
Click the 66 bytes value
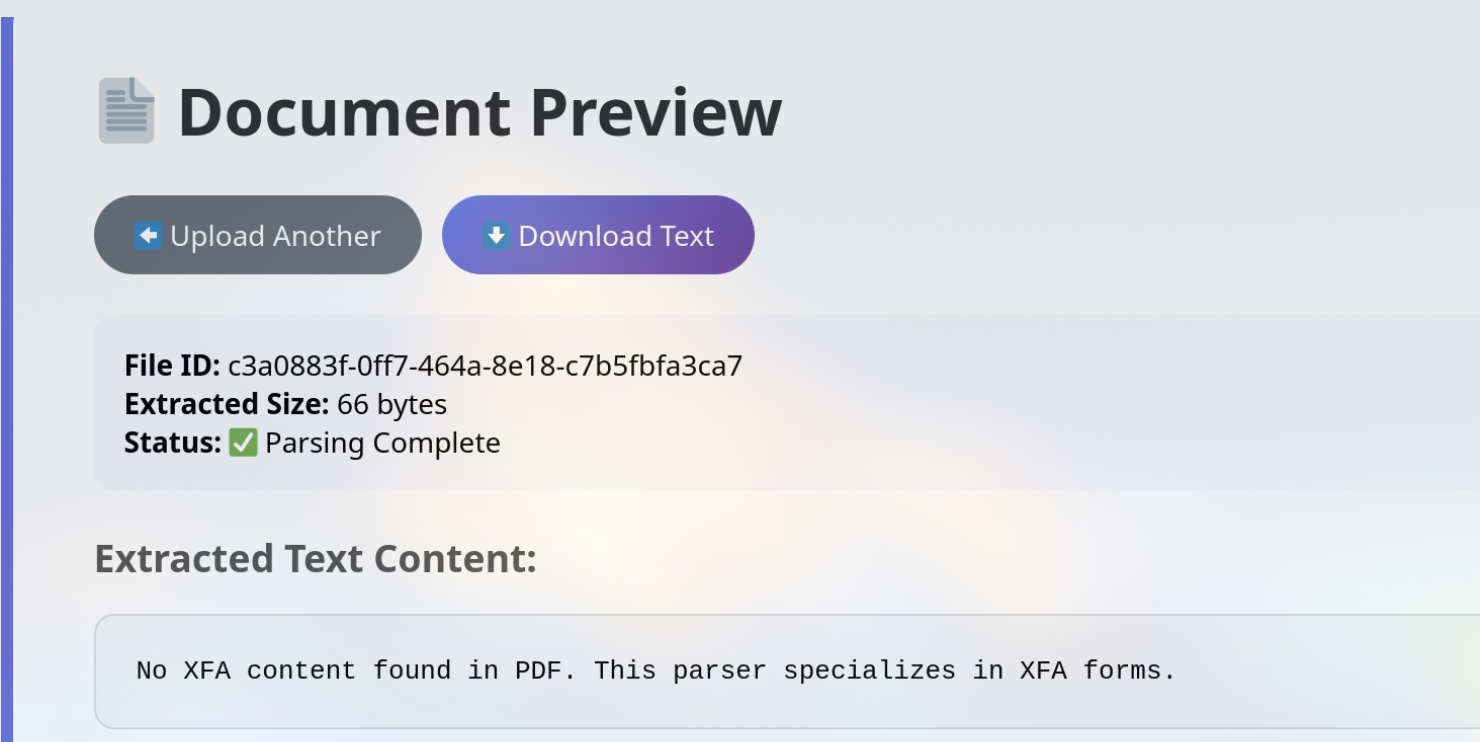[x=392, y=404]
